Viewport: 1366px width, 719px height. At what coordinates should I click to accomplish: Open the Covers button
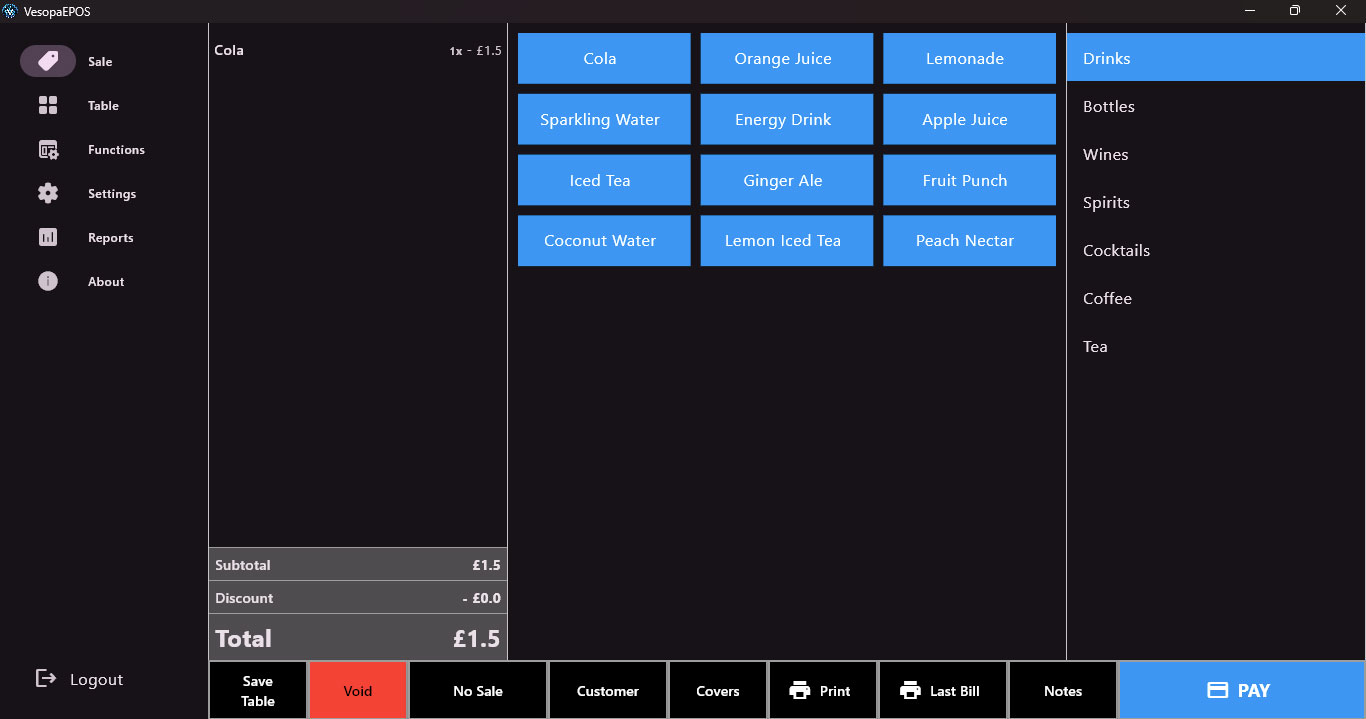(718, 690)
